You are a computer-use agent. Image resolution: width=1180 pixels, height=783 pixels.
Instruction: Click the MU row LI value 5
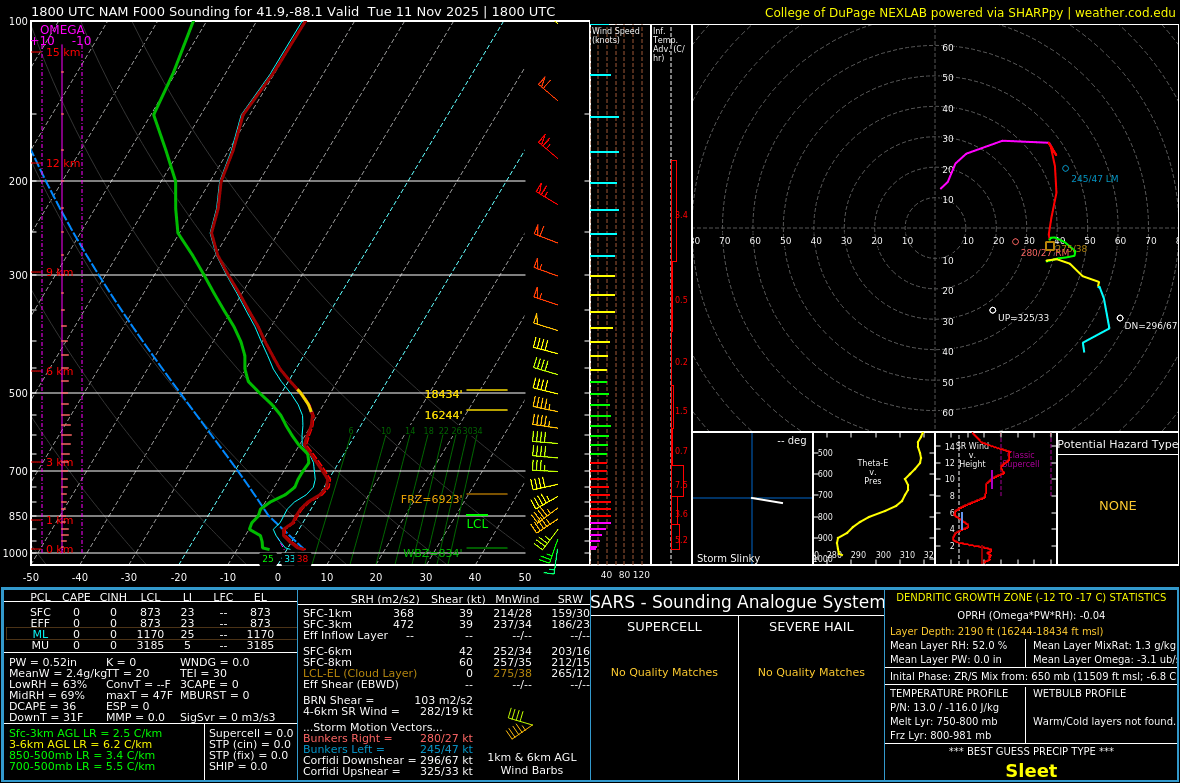[x=187, y=645]
